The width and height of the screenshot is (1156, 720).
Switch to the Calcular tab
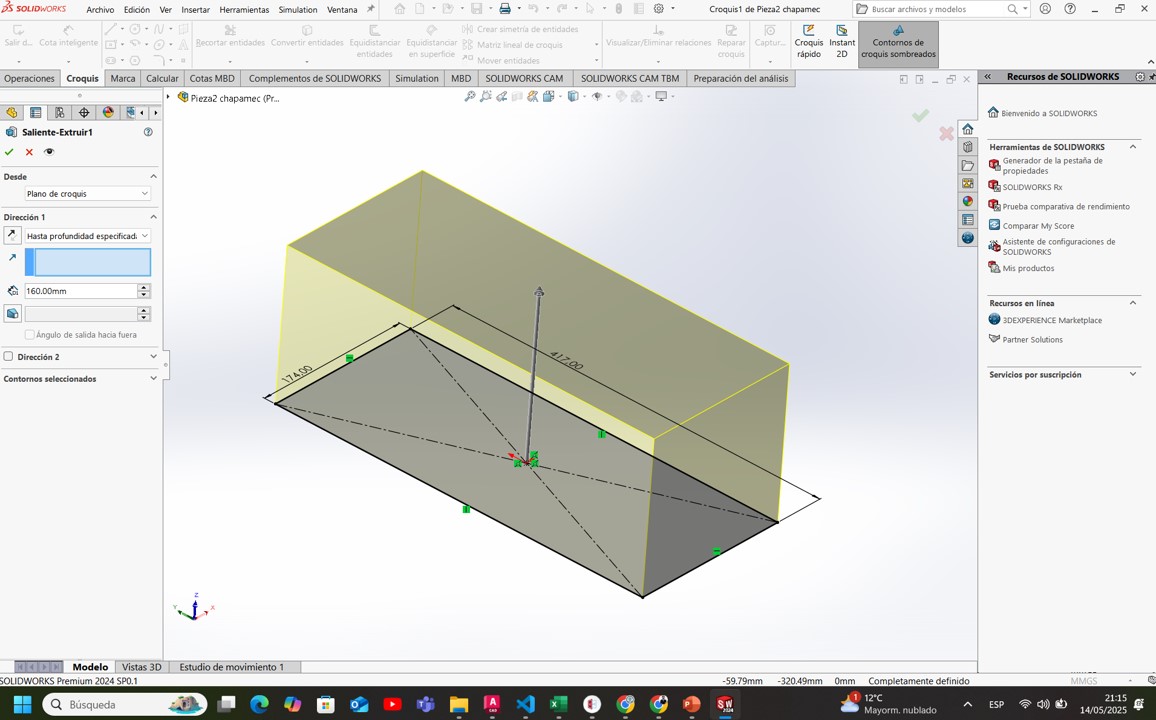pyautogui.click(x=162, y=78)
